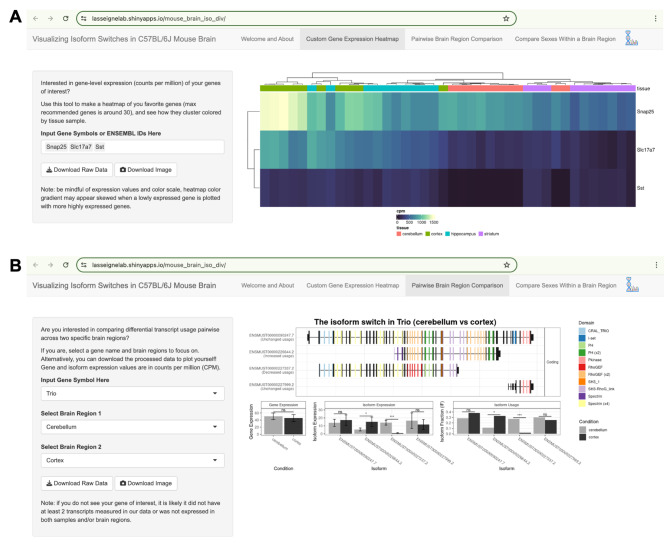Expand the Trio gene symbol dropdown
This screenshot has height=543, width=669.
(x=133, y=393)
